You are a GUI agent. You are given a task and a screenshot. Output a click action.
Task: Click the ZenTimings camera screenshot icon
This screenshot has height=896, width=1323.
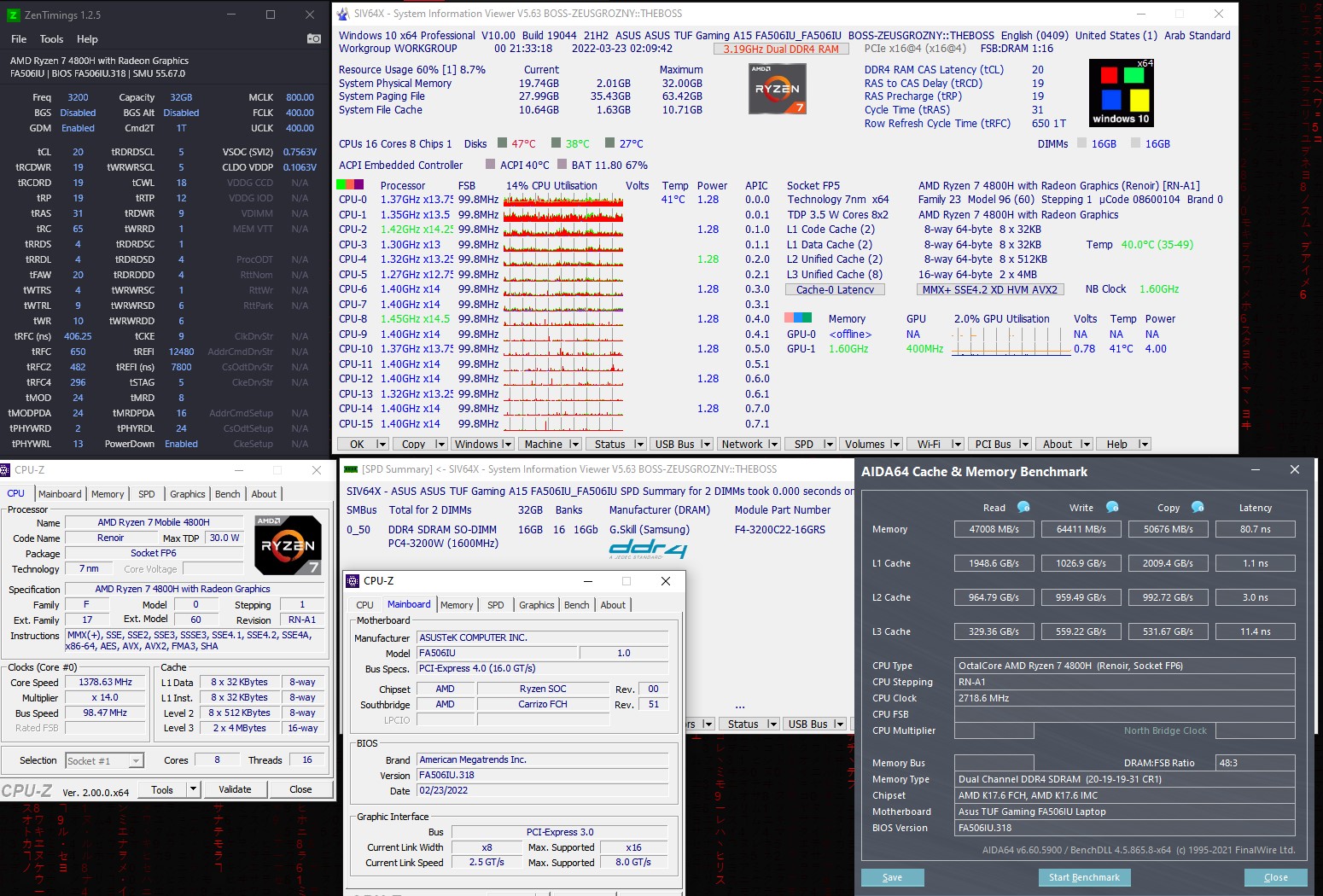click(314, 38)
